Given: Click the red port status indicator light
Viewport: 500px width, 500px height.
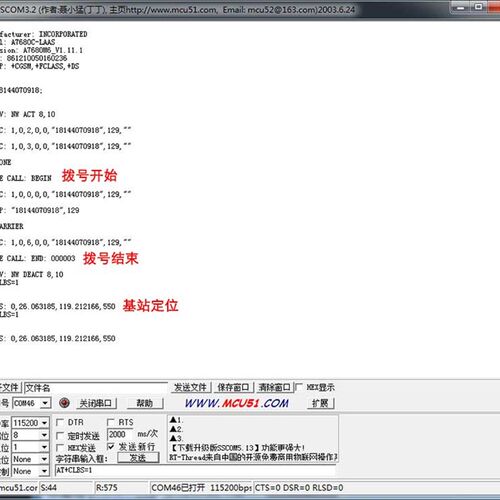Looking at the screenshot, I should pos(64,403).
